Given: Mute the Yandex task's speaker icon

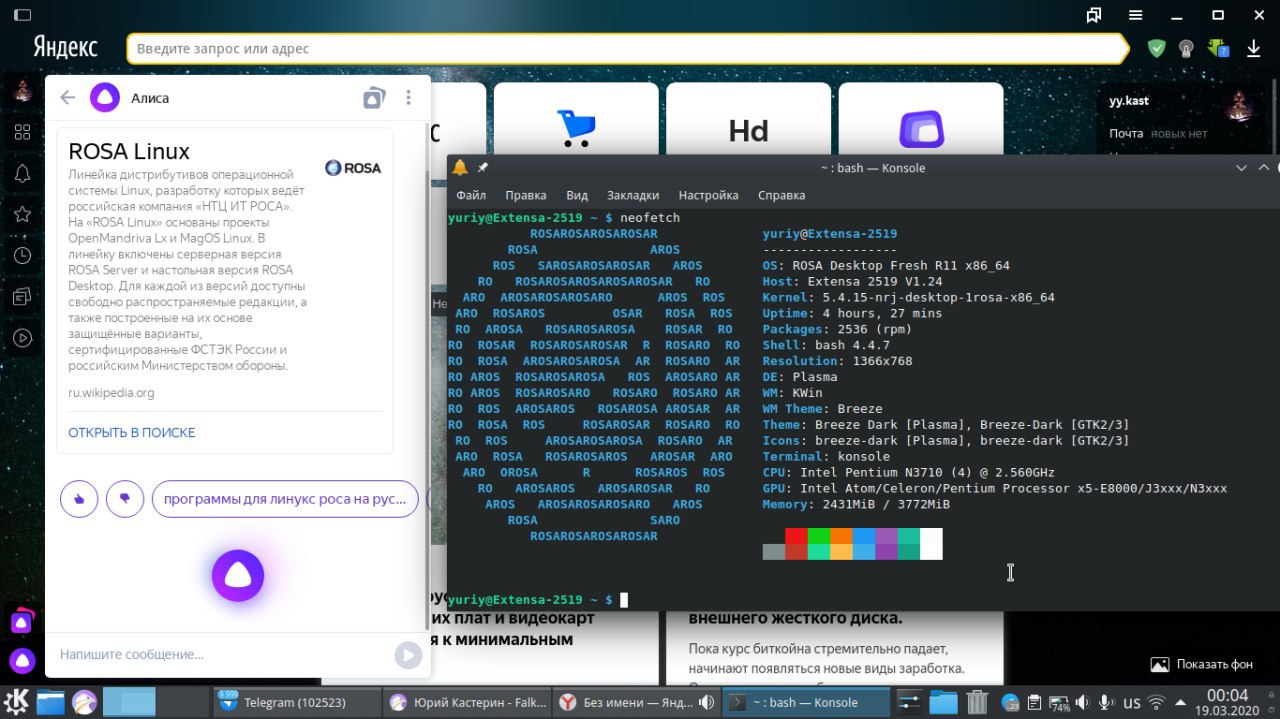Looking at the screenshot, I should coord(709,702).
